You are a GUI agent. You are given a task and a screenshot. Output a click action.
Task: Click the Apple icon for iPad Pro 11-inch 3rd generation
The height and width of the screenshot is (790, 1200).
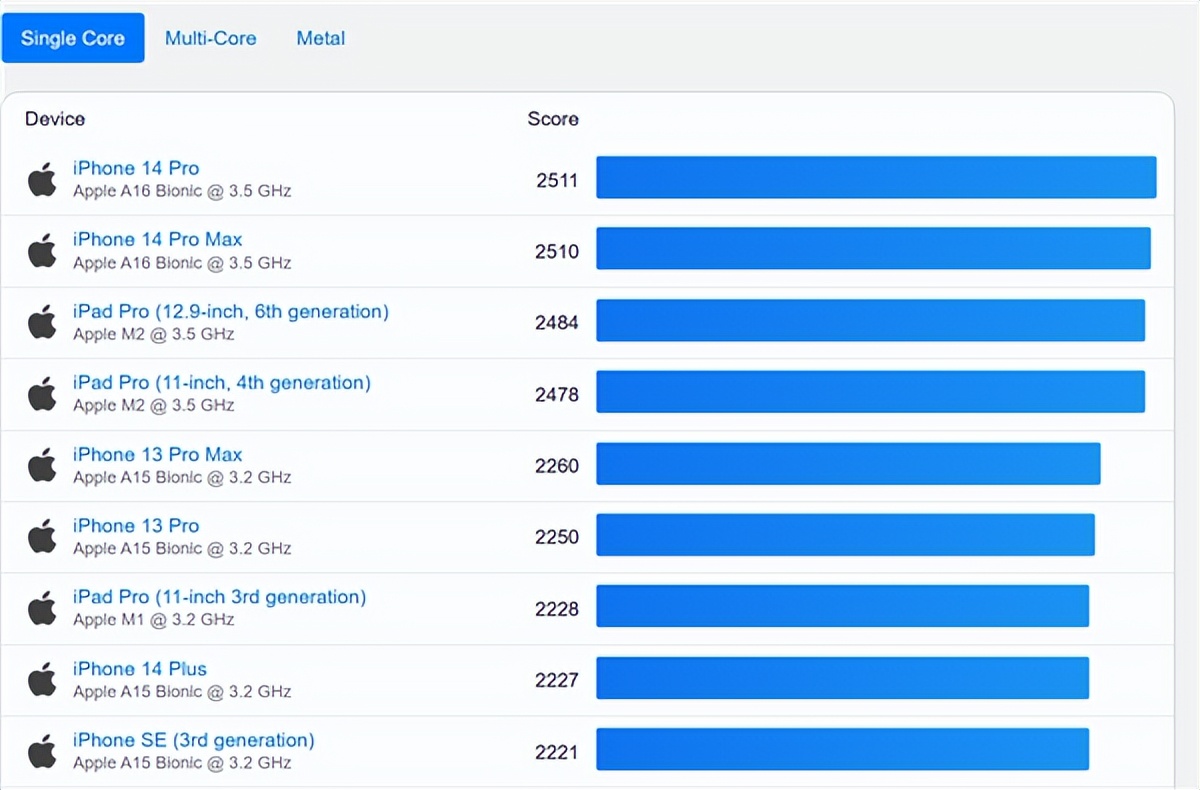(x=41, y=607)
